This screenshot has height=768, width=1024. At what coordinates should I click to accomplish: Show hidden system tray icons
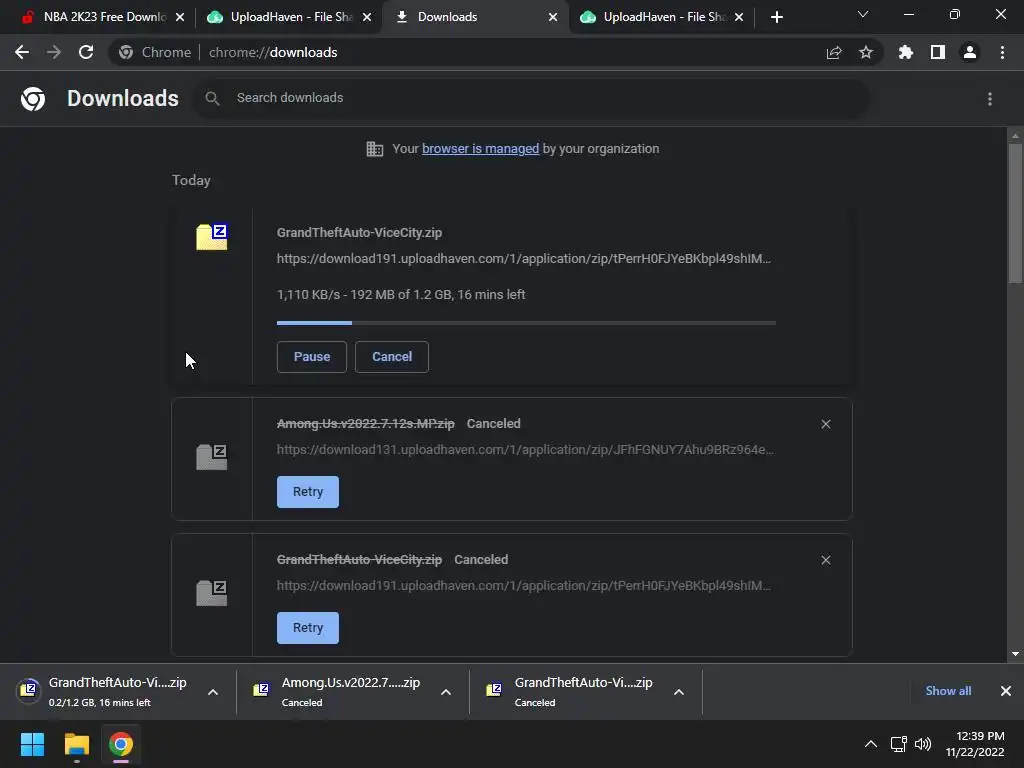871,744
